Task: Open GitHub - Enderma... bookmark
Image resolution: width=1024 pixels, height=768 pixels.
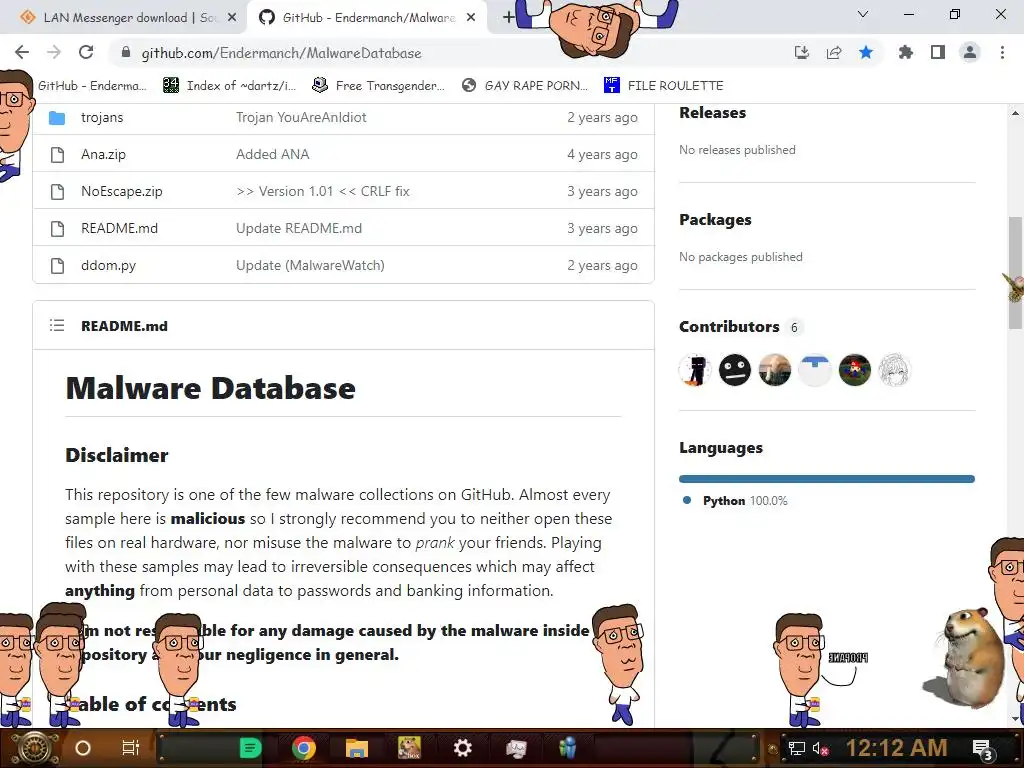Action: 91,86
